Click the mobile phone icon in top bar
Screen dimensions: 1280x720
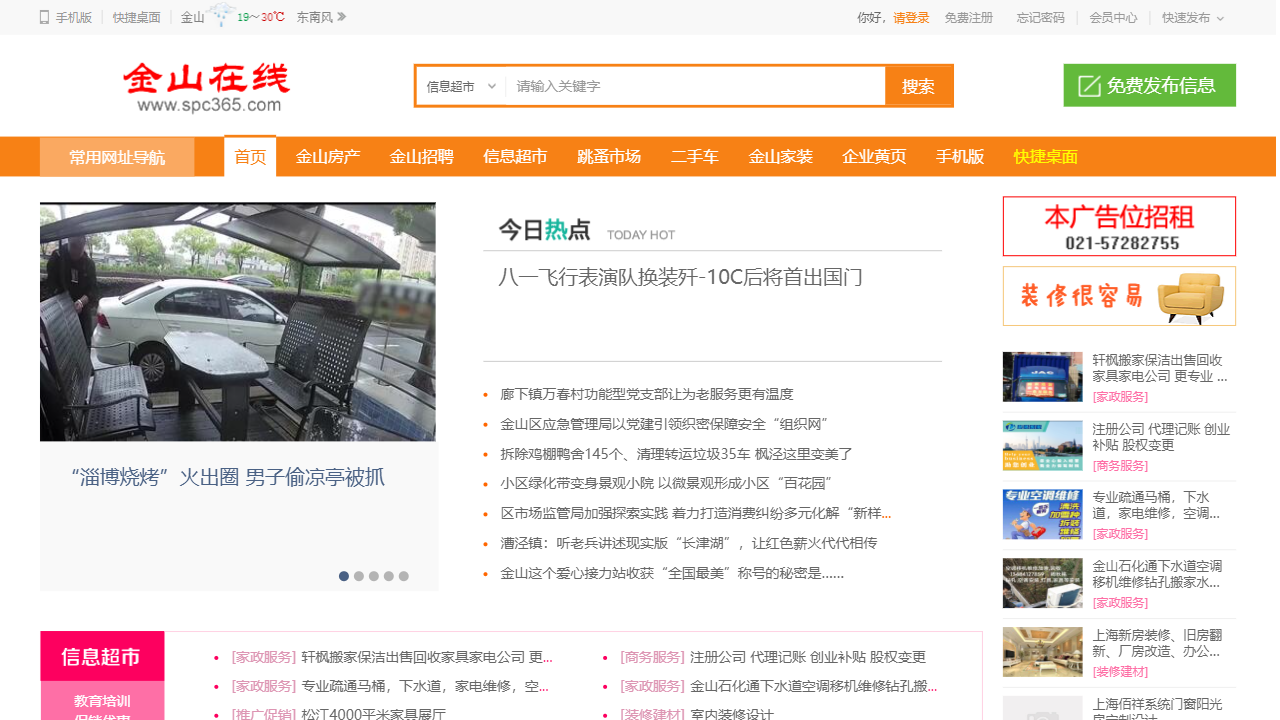click(44, 17)
